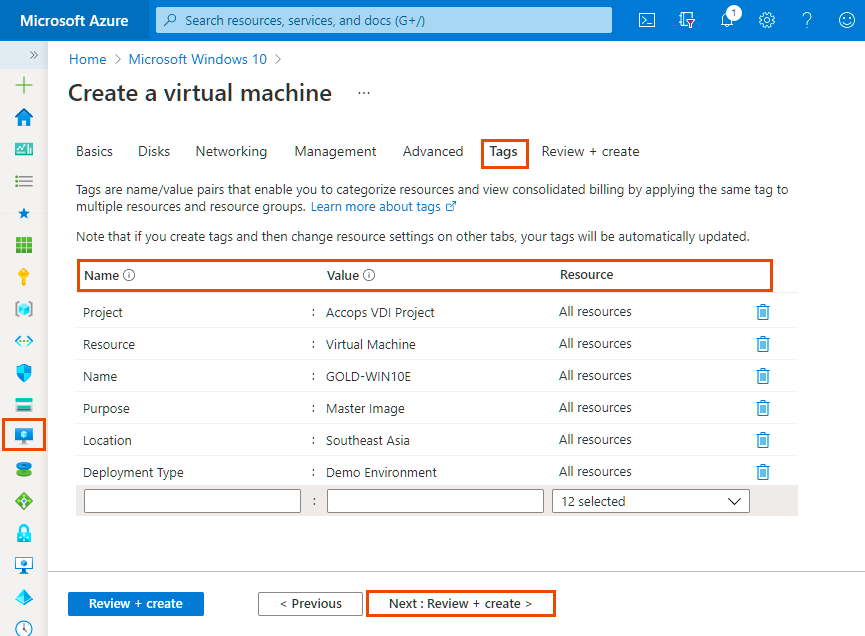Open Virtual machines monitor icon in sidebar
Screen dimensions: 865x636
[x=24, y=435]
